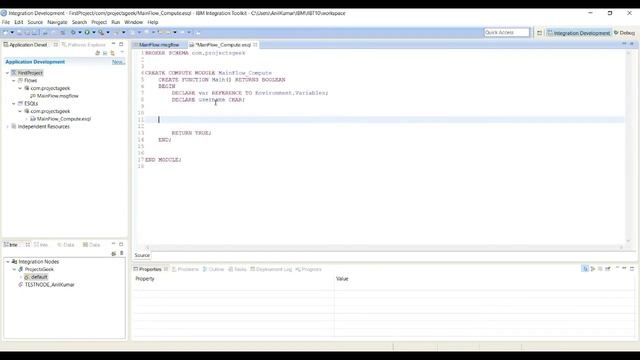The image size is (640, 360).
Task: Click the editor horizontal scrollbar
Action: [x=384, y=247]
